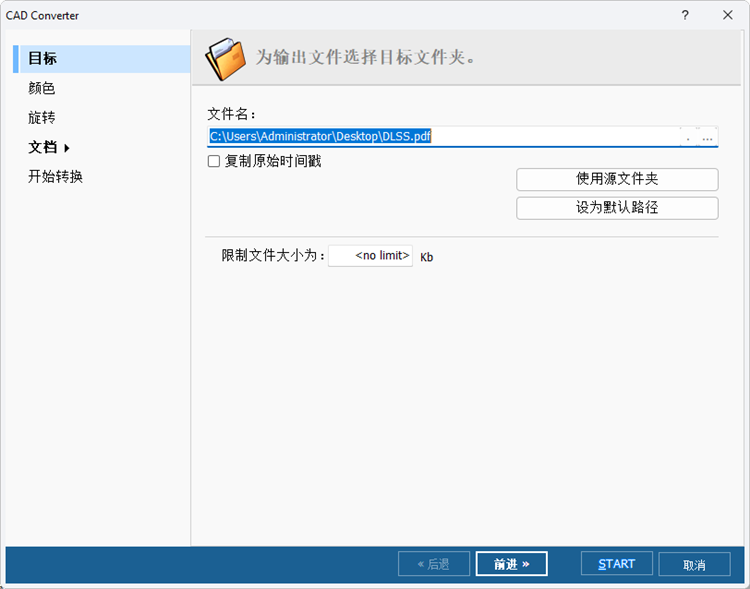
Task: Click the single-dot button in filename field
Action: (688, 137)
